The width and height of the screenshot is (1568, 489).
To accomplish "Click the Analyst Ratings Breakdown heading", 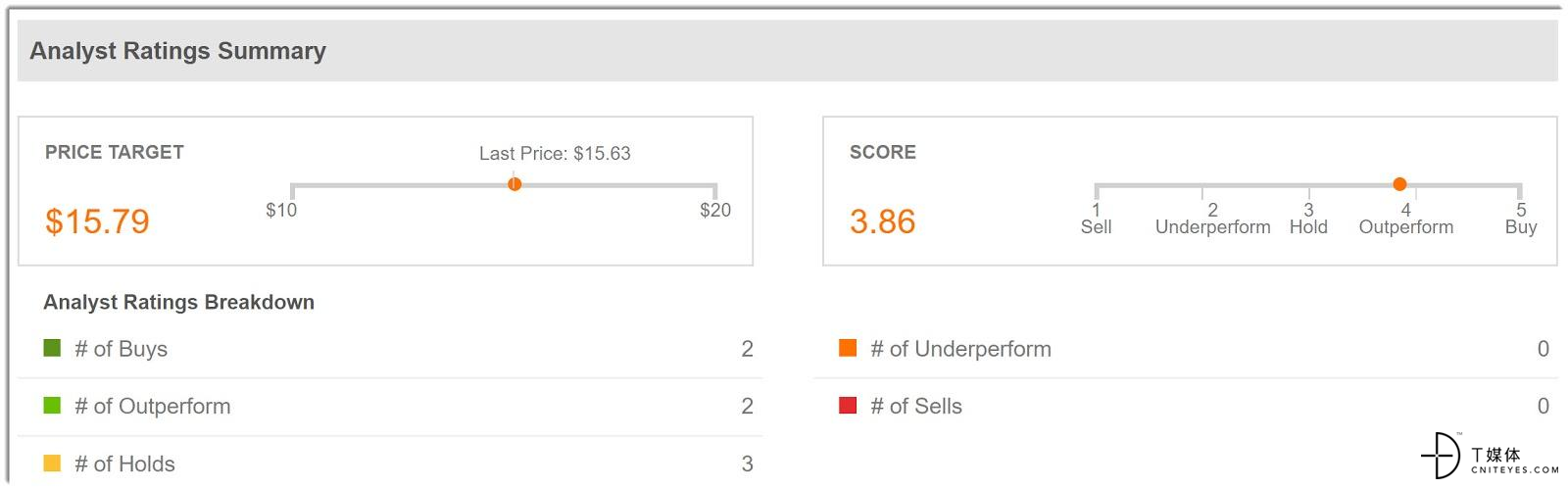I will (178, 302).
